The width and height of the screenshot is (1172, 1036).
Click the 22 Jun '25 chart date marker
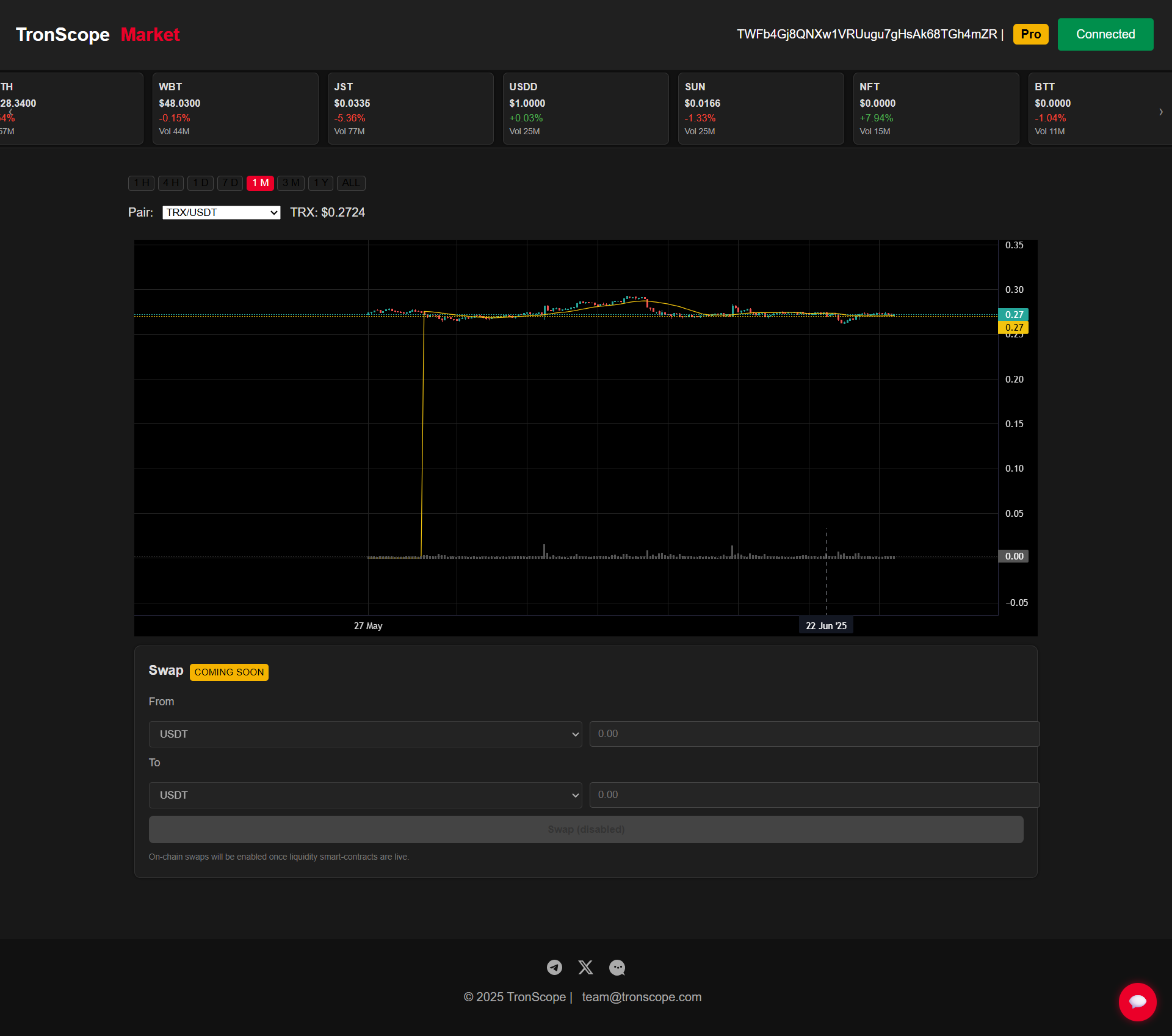[826, 625]
